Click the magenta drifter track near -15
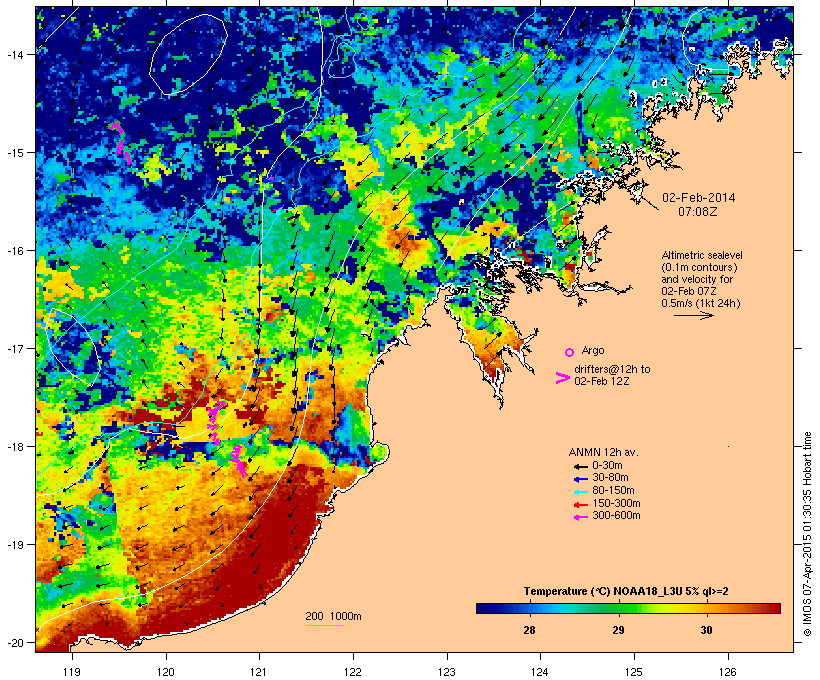This screenshot has height=680, width=820. click(x=121, y=143)
